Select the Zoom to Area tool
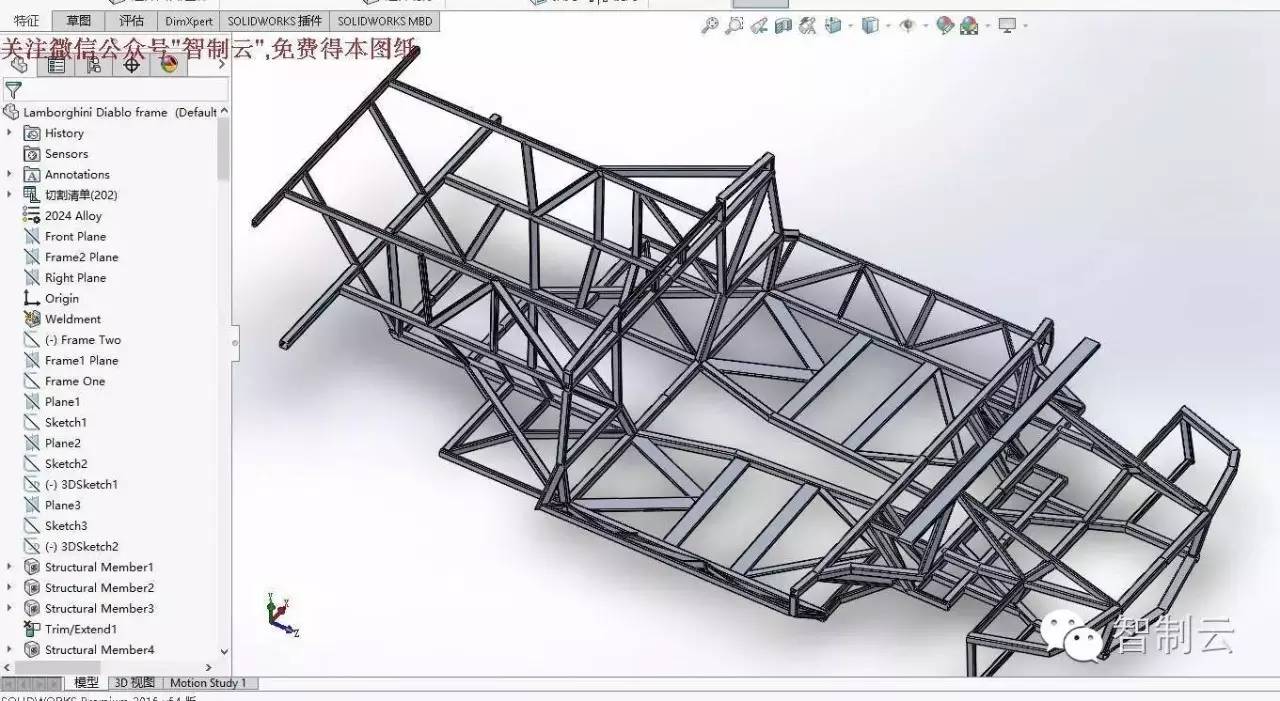This screenshot has height=701, width=1280. click(734, 26)
